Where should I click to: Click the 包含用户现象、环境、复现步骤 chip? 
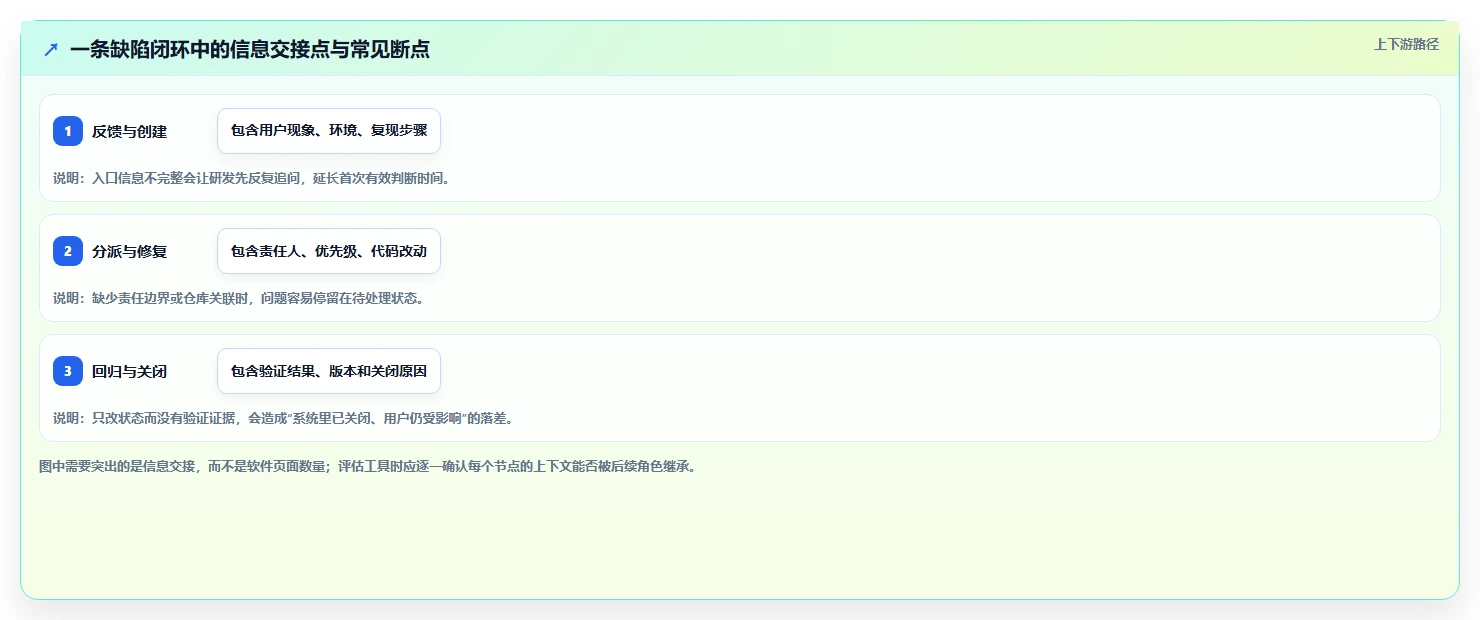[x=329, y=131]
